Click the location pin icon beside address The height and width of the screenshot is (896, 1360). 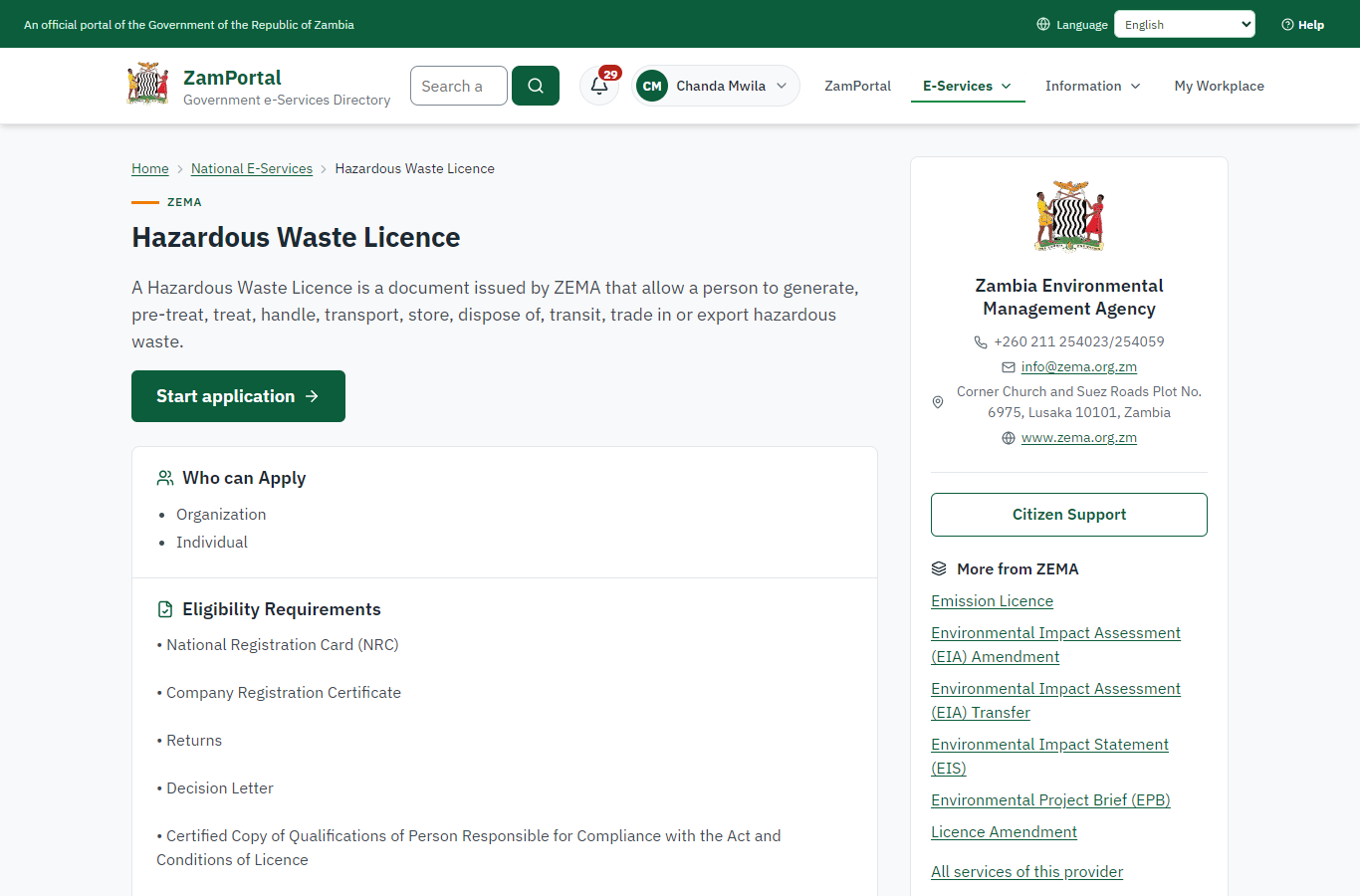tap(938, 402)
